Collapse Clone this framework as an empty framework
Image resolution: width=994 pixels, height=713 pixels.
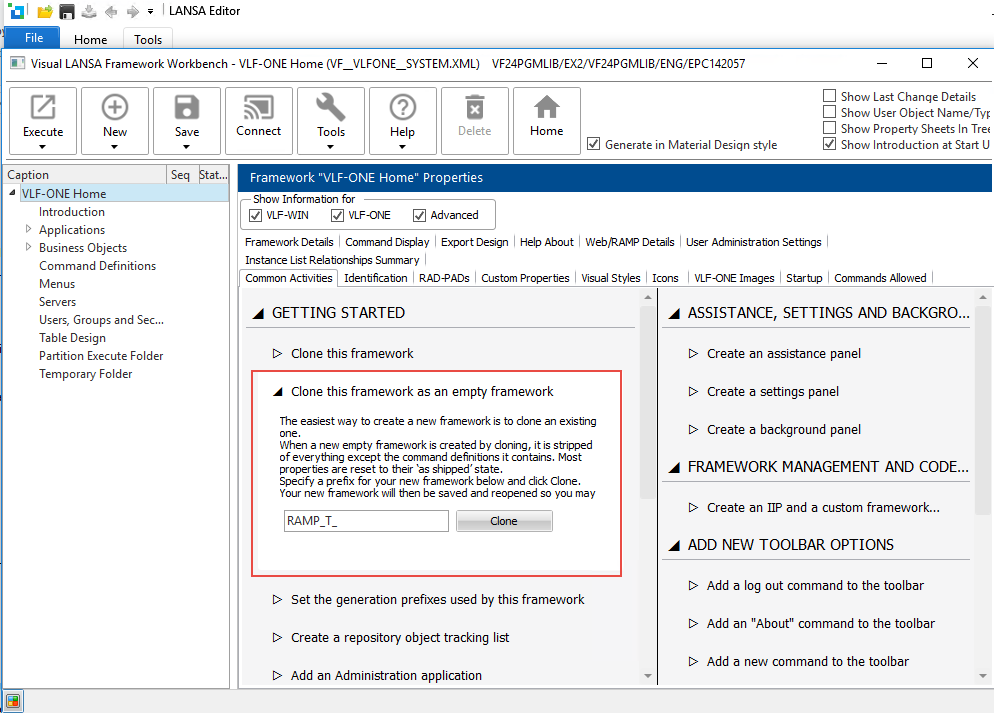click(278, 392)
